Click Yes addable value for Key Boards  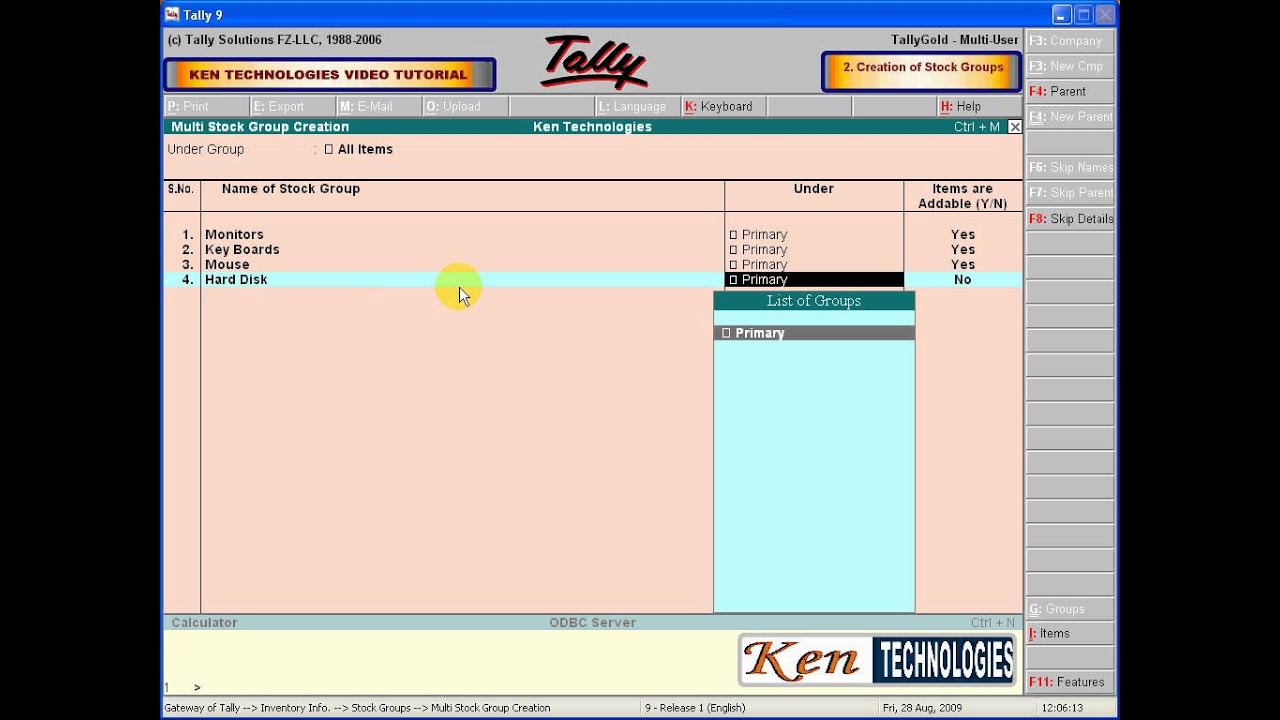[963, 250]
